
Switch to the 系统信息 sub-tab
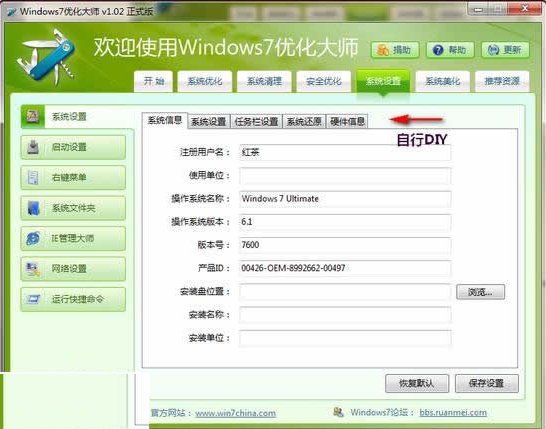pos(165,120)
